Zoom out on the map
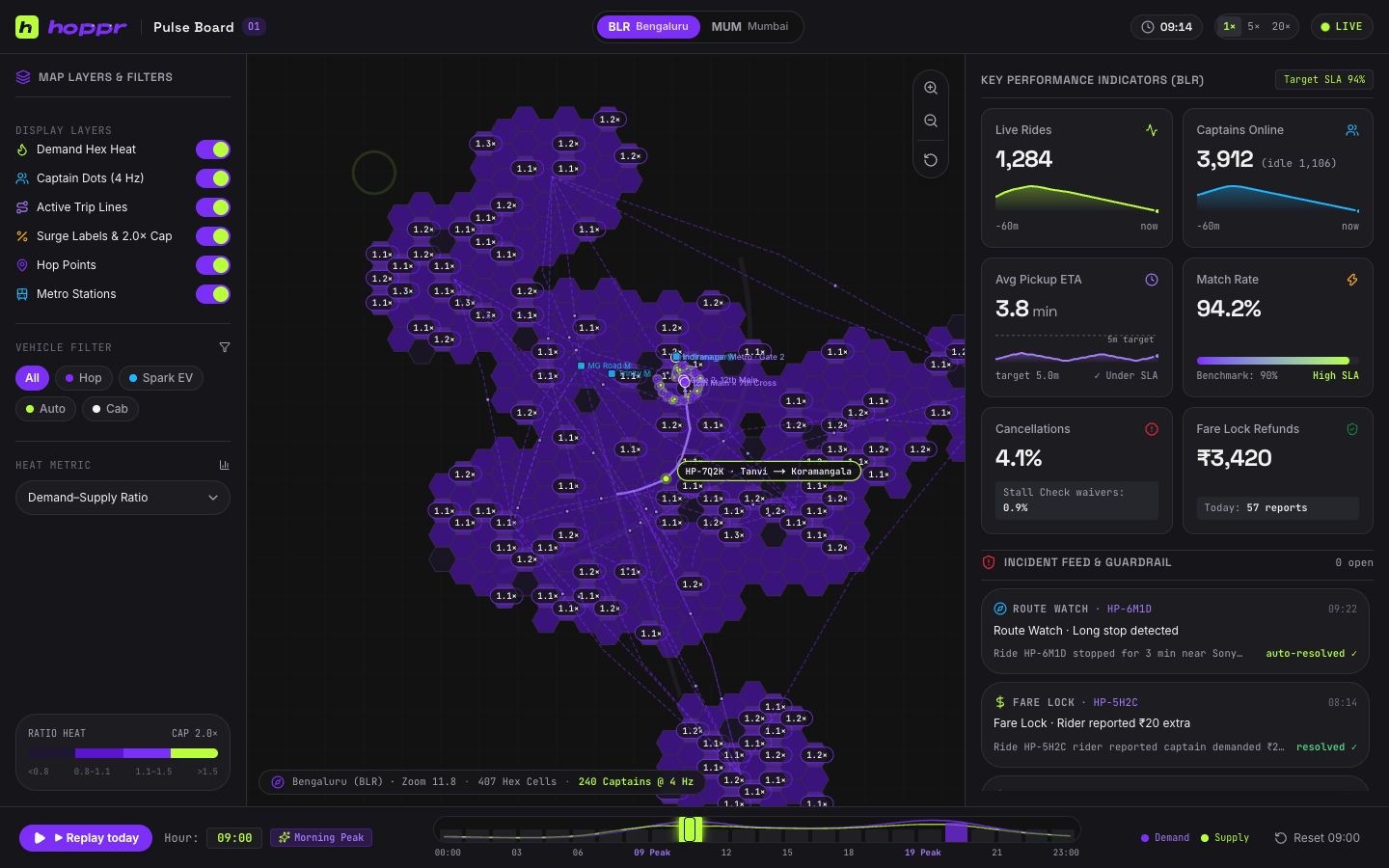This screenshot has height=868, width=1389. tap(931, 121)
